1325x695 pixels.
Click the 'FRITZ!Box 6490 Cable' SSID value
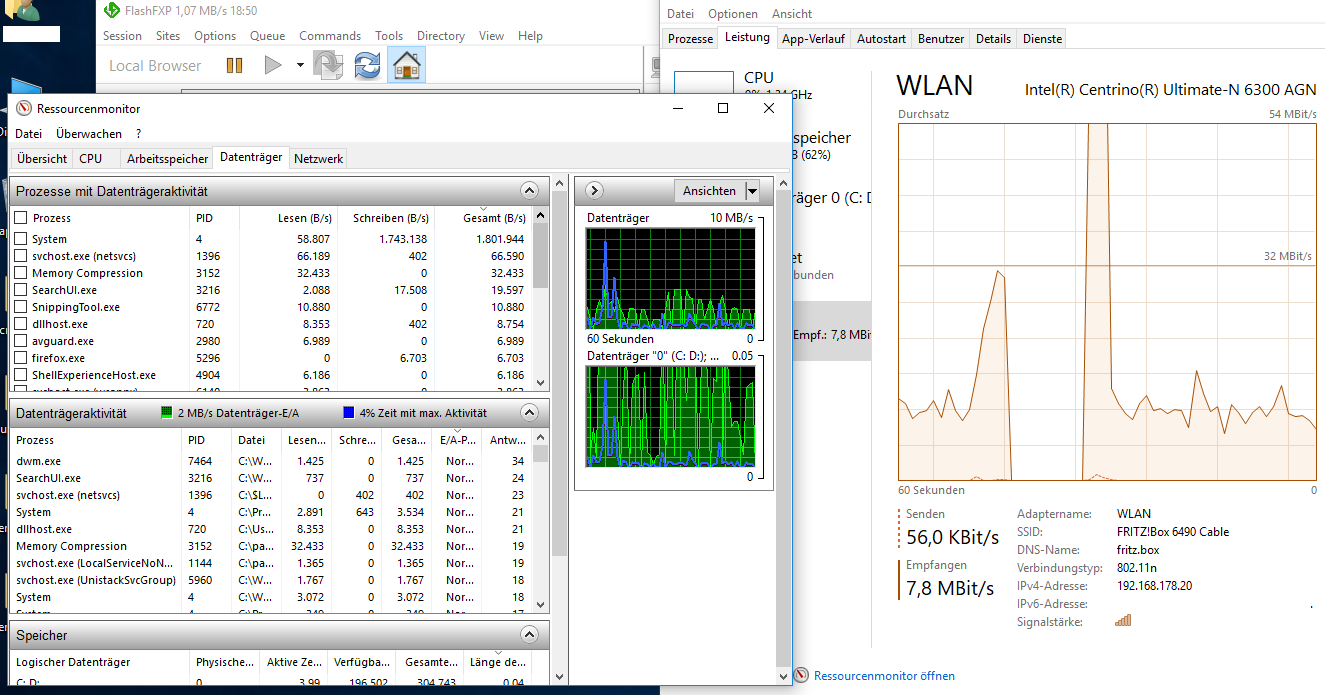click(x=1173, y=532)
